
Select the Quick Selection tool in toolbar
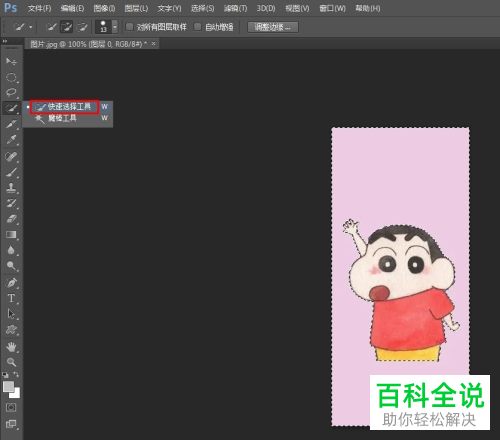(x=11, y=108)
